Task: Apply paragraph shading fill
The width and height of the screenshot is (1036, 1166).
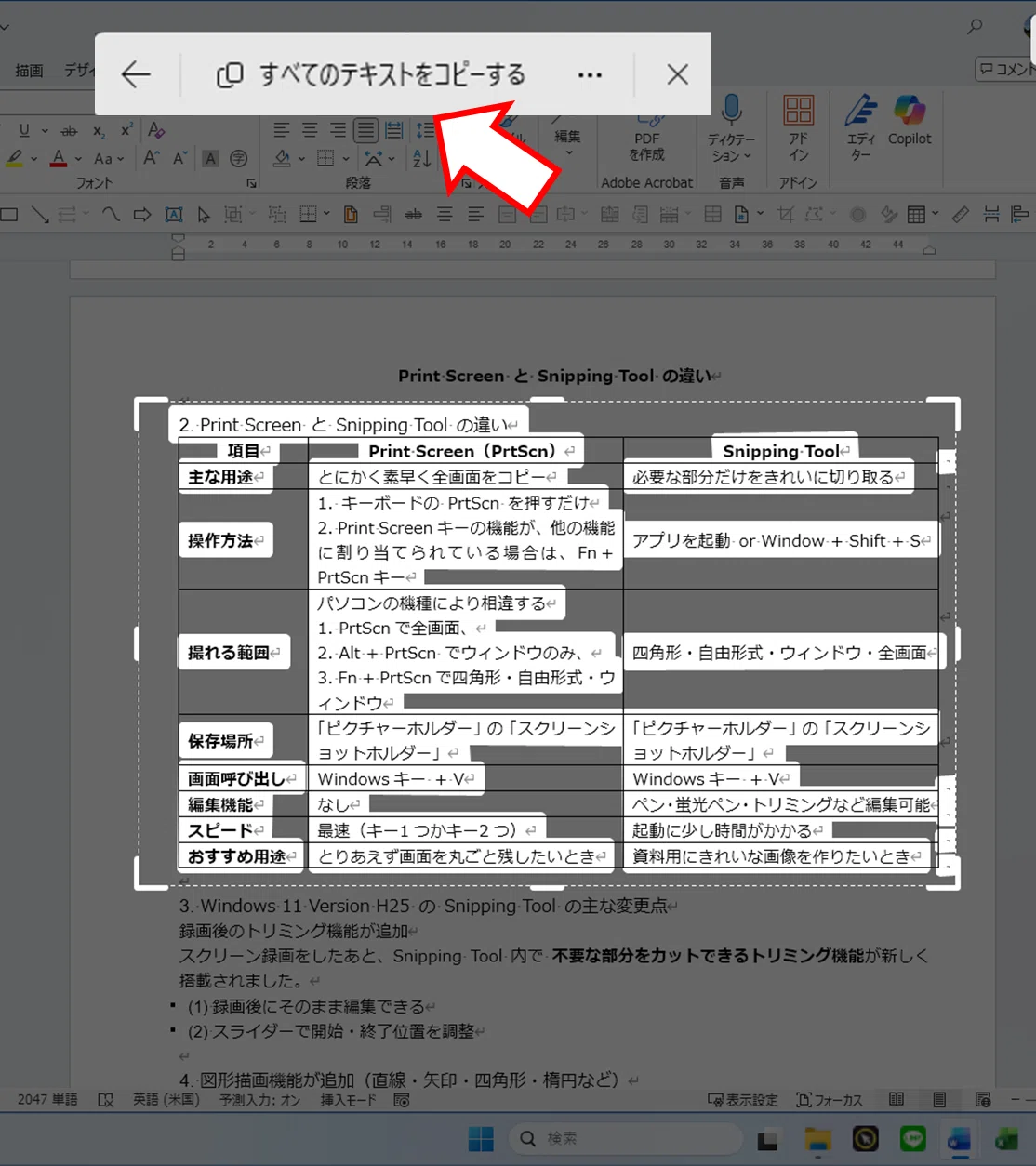Action: tap(283, 159)
